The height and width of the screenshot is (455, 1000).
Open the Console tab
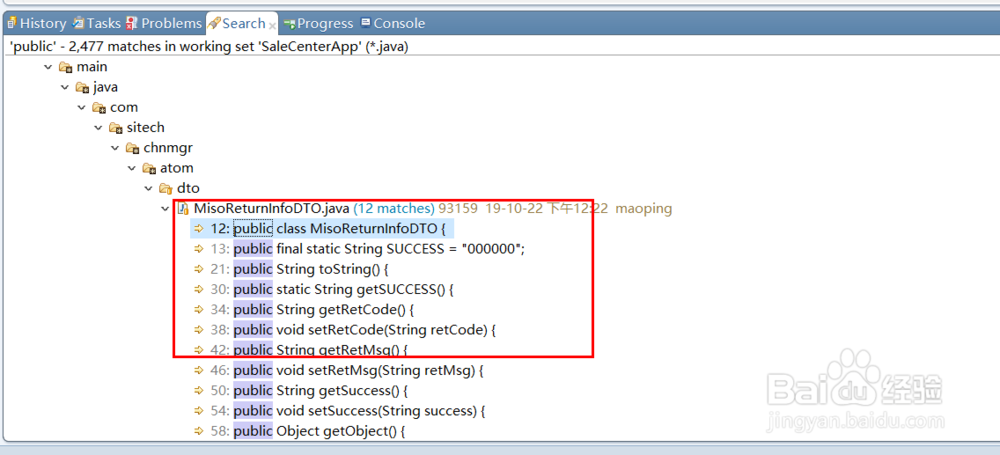[x=392, y=24]
